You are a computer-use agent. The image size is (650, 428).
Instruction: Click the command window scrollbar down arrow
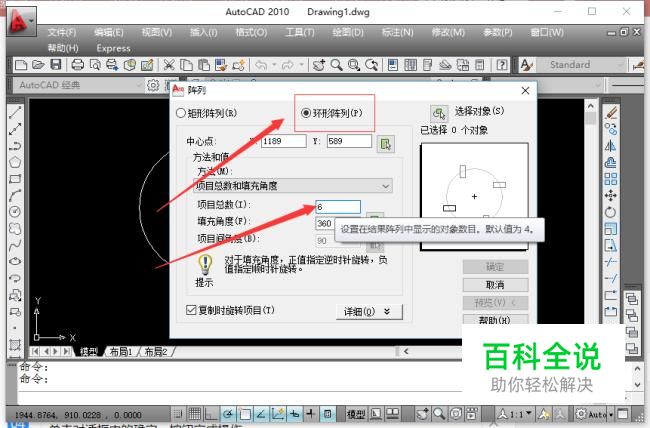click(638, 385)
